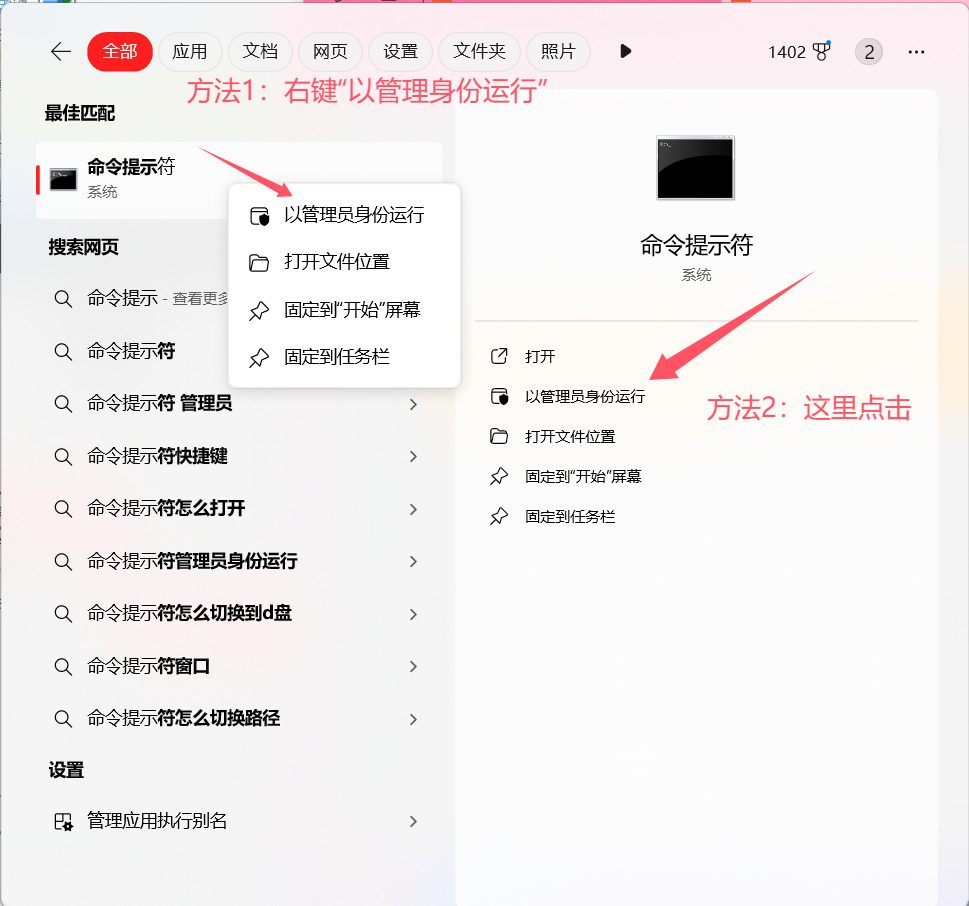
Task: Show more filters with the play arrow
Action: (625, 51)
